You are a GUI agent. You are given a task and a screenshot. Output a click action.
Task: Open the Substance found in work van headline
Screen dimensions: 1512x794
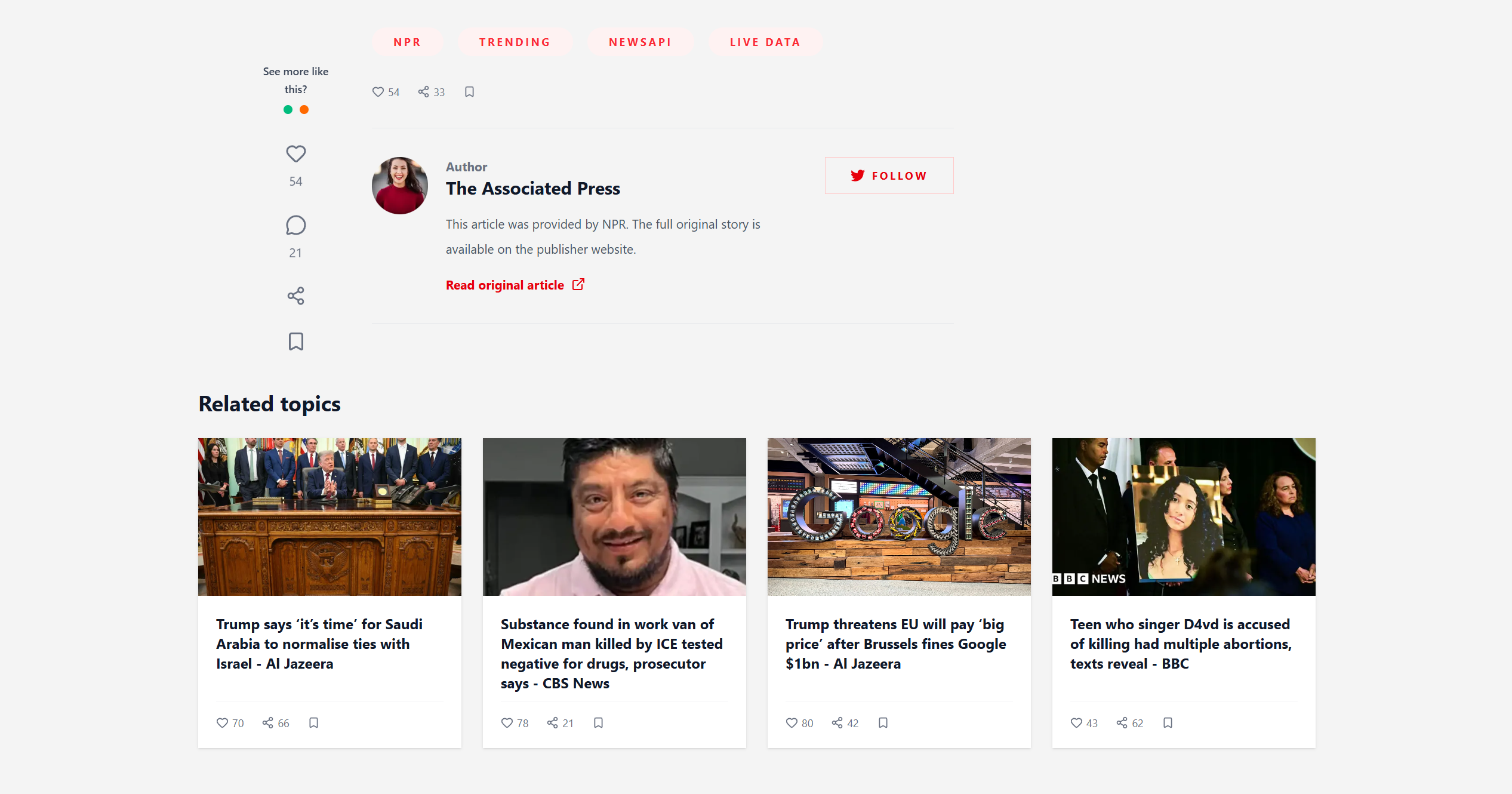point(612,654)
